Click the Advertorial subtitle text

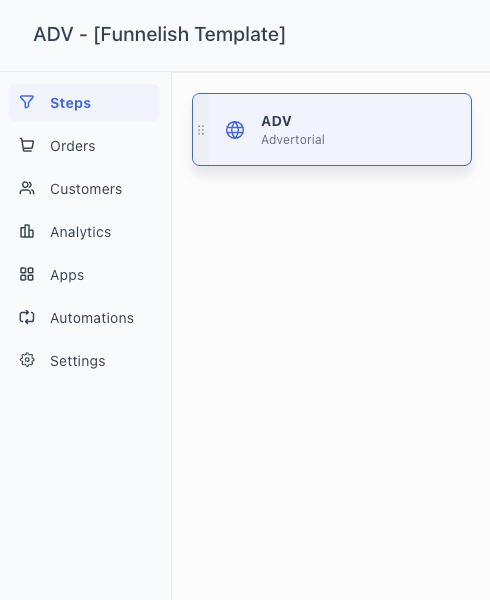(x=293, y=140)
